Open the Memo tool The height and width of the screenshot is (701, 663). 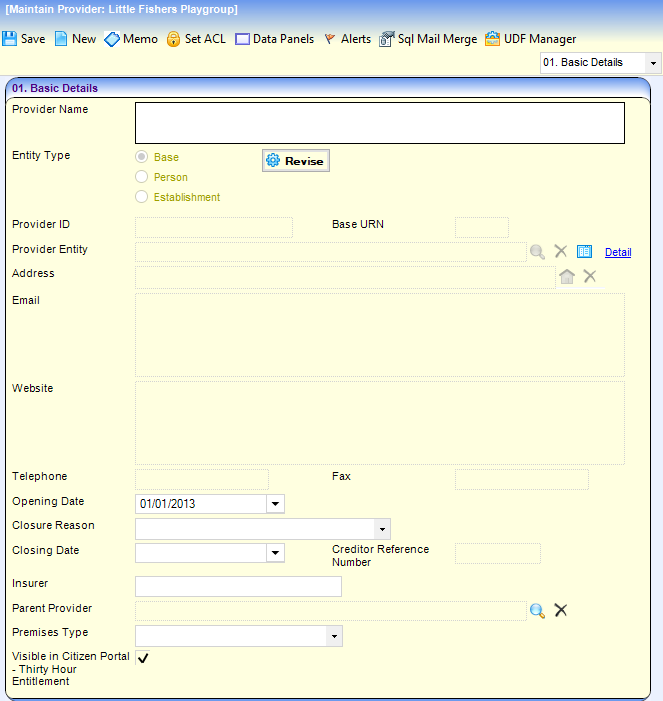click(112, 39)
